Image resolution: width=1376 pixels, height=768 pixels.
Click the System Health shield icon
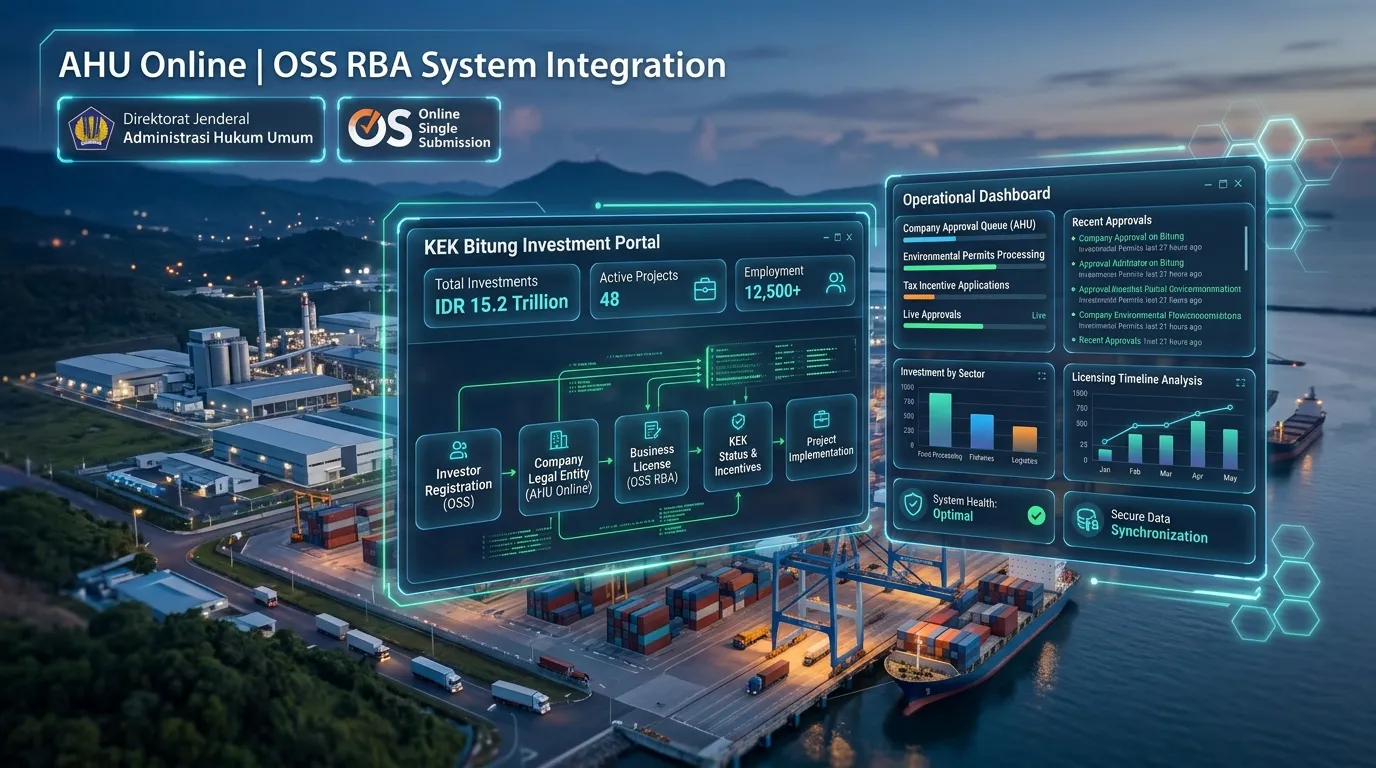coord(914,505)
